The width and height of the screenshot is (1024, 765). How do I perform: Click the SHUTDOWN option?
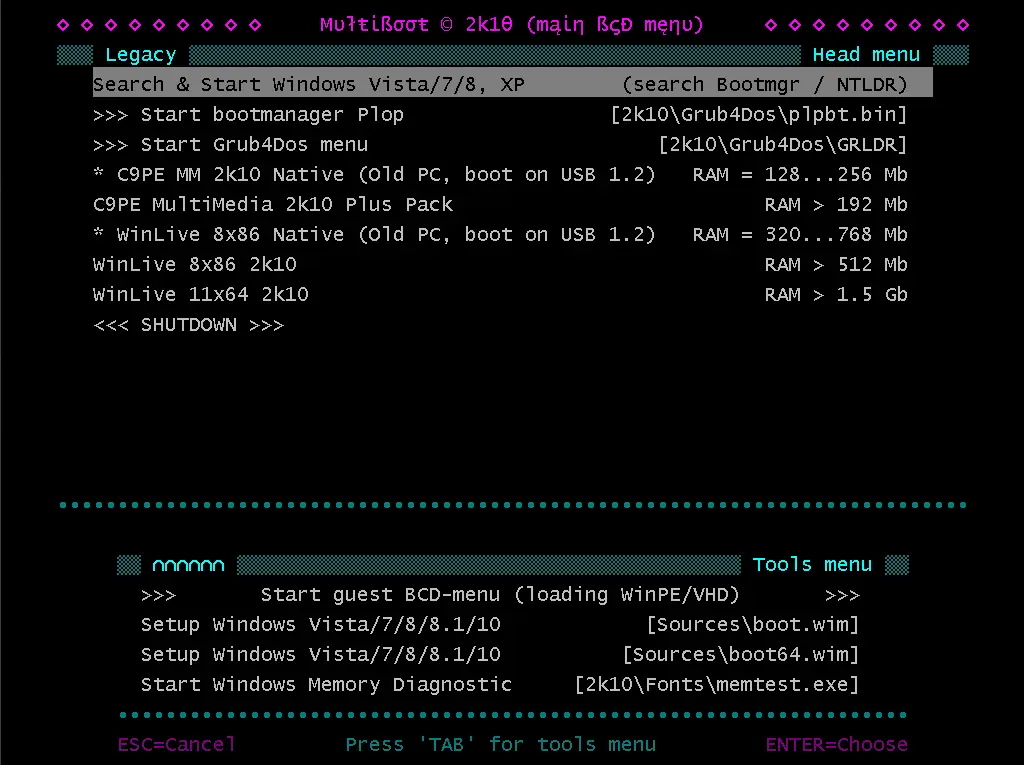point(189,325)
